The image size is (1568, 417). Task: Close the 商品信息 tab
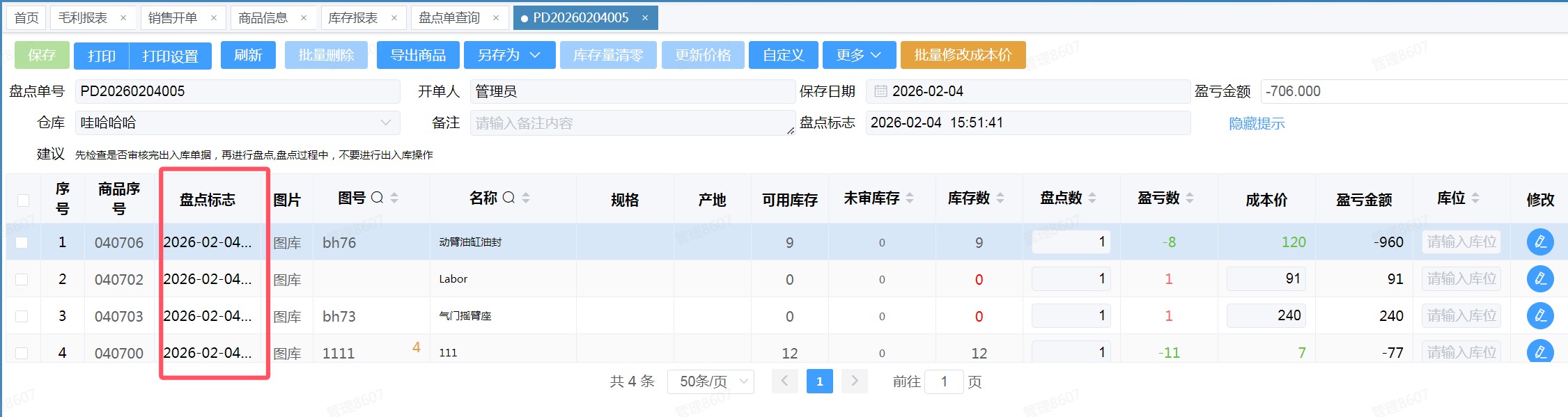pos(304,18)
